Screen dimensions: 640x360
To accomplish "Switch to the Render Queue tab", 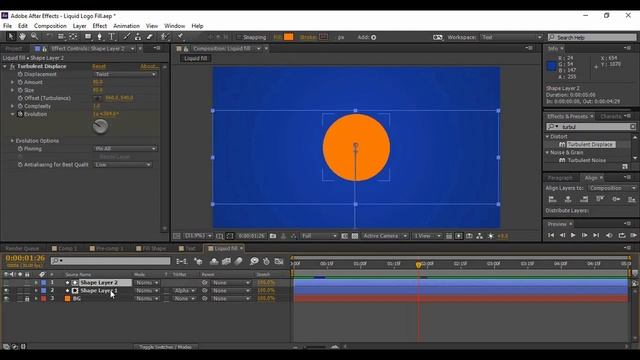I will point(22,248).
